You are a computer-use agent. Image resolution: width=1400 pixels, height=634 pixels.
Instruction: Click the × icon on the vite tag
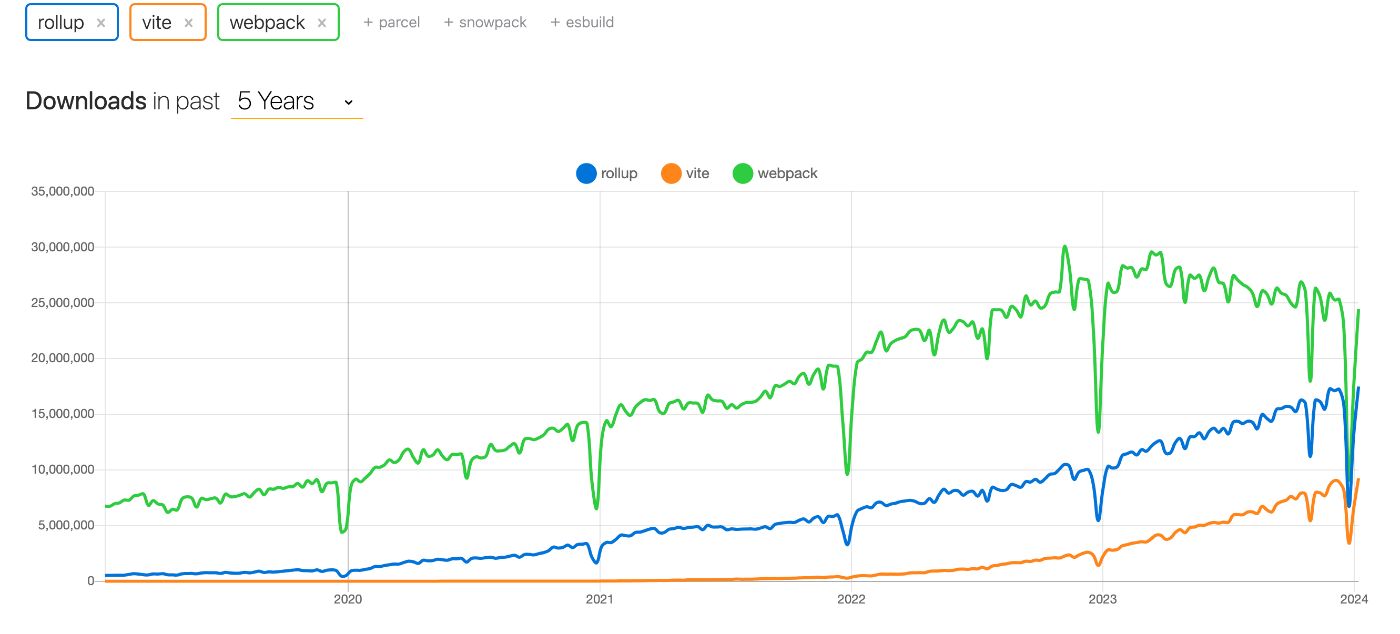tap(188, 22)
